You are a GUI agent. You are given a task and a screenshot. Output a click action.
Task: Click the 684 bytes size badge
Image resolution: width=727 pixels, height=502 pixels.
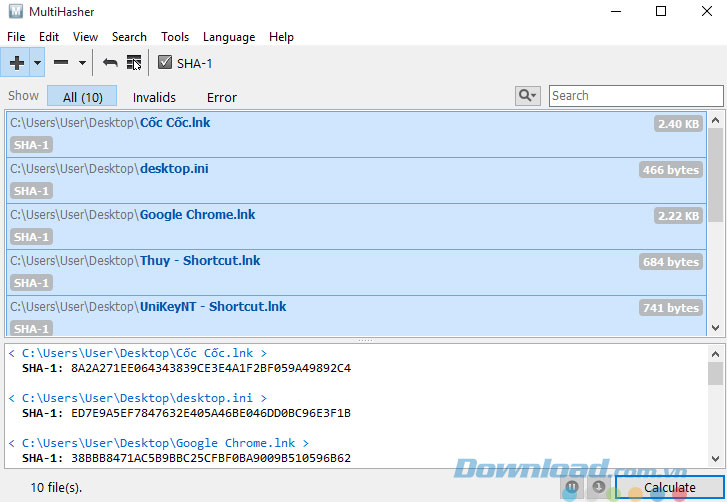670,261
